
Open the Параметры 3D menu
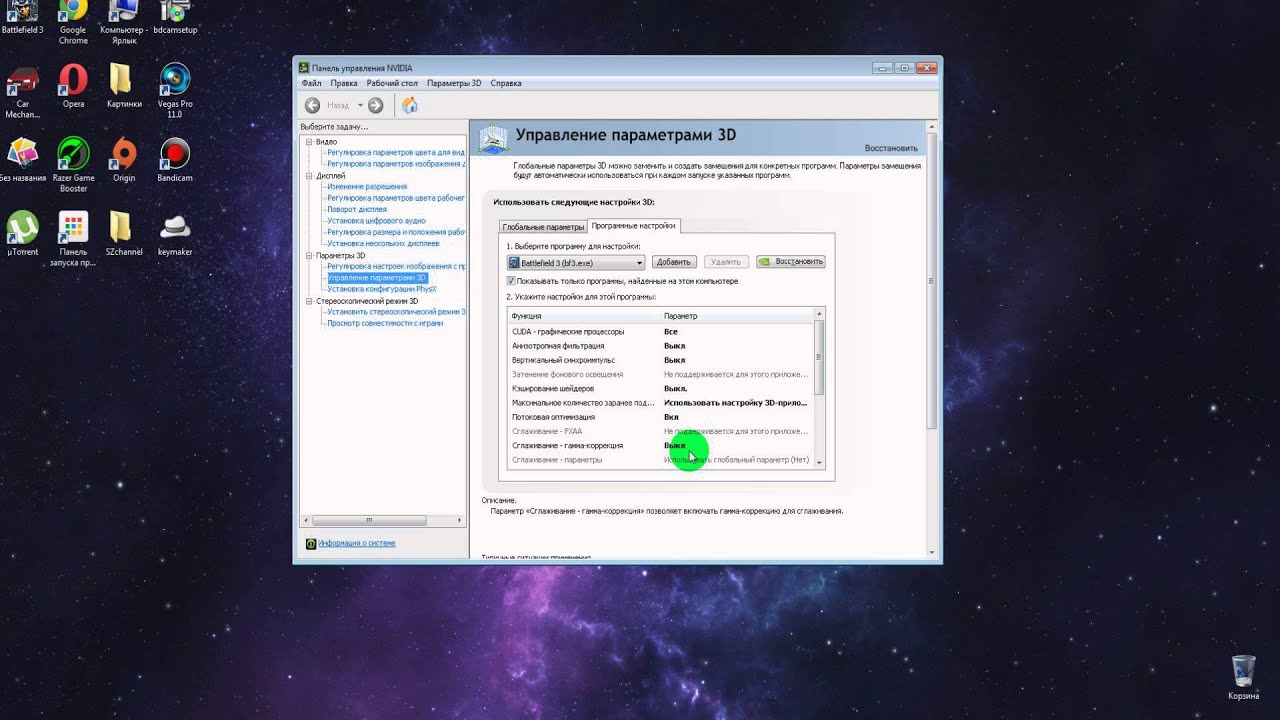pos(454,83)
